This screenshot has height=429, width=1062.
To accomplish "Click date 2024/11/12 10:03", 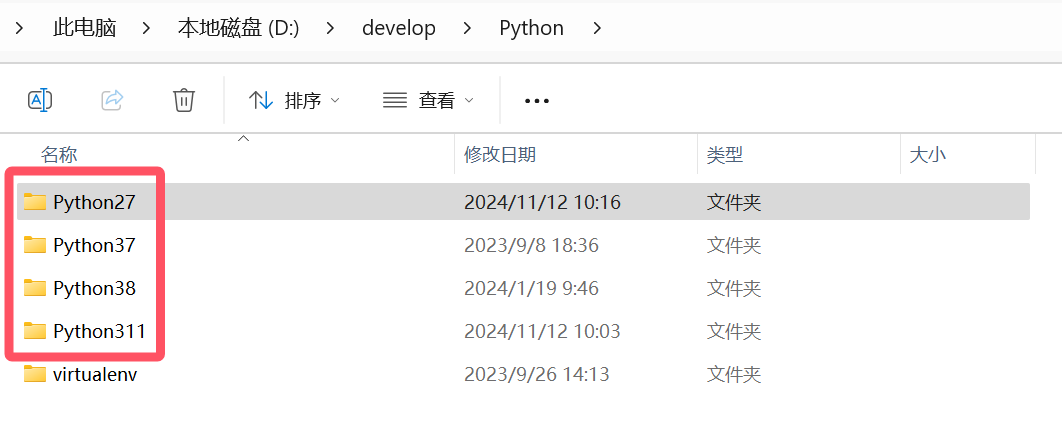I will click(x=543, y=331).
